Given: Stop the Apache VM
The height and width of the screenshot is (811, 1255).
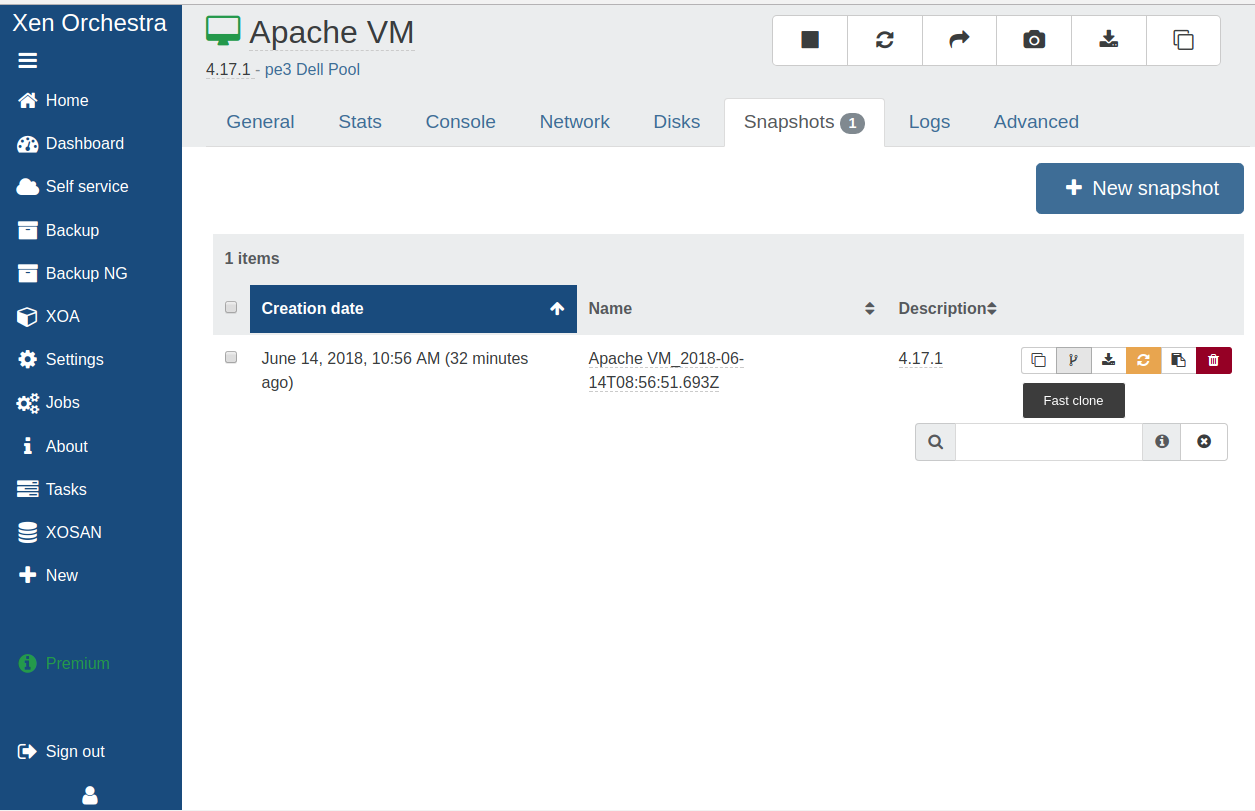Looking at the screenshot, I should click(810, 40).
